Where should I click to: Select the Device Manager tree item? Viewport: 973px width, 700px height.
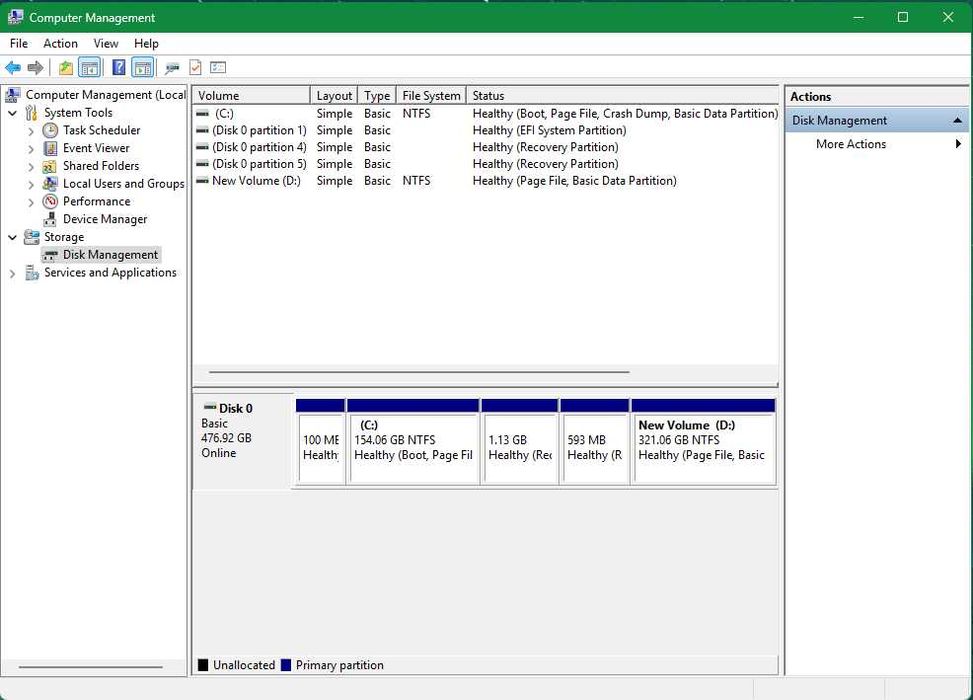(x=105, y=219)
